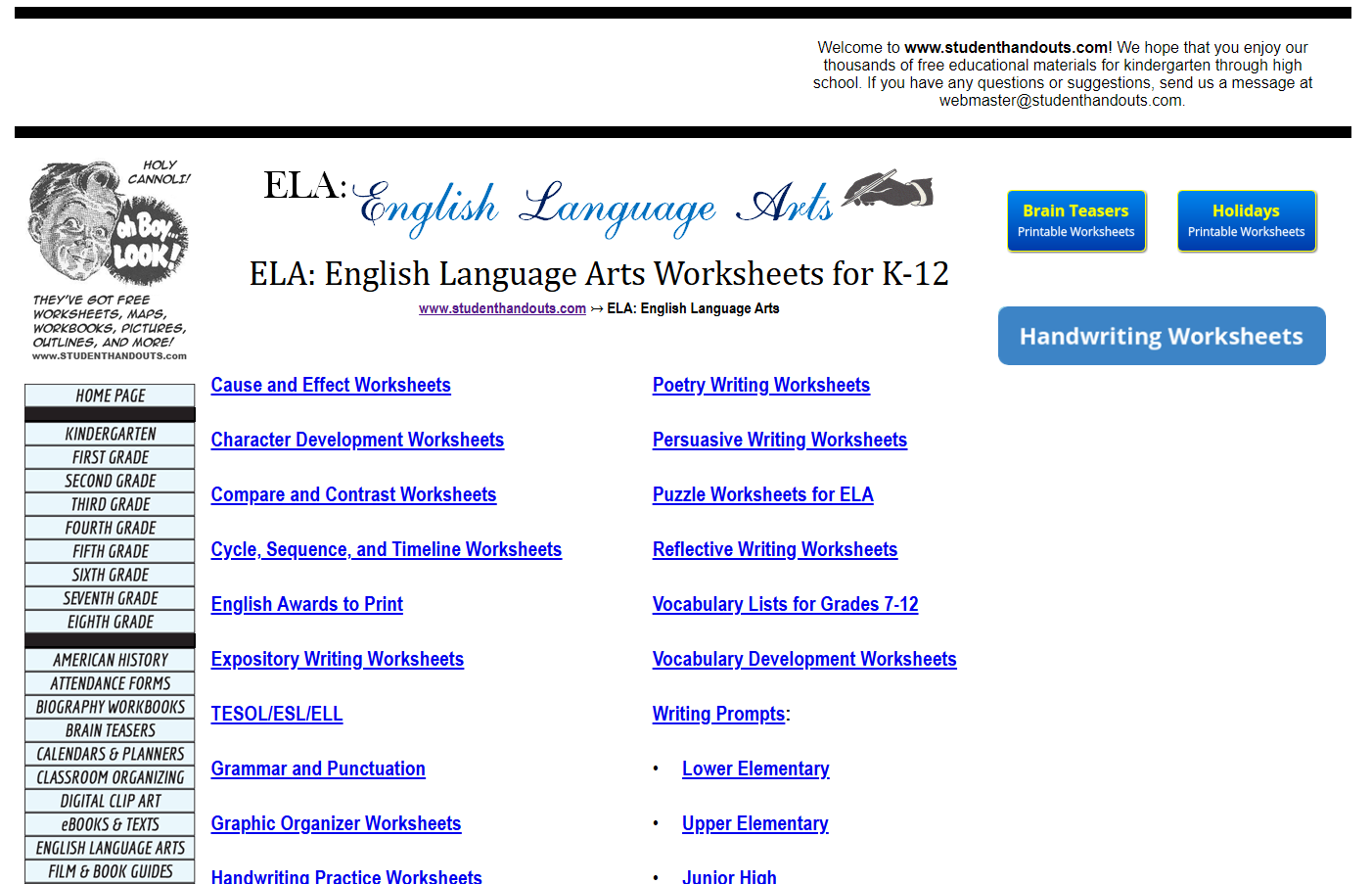Image resolution: width=1372 pixels, height=884 pixels.
Task: Click the writing hand pen graphic
Action: pyautogui.click(x=888, y=189)
